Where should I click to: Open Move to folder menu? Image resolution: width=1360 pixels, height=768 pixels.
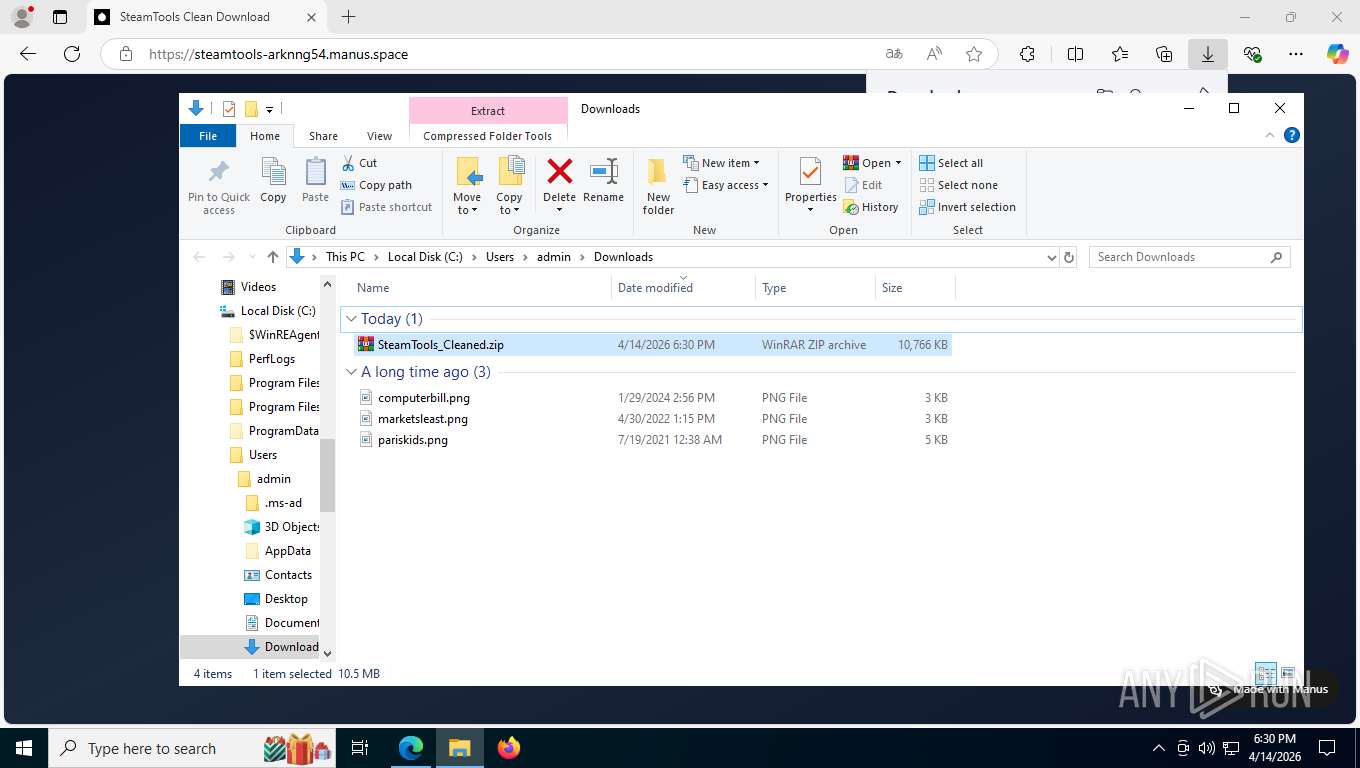point(467,186)
